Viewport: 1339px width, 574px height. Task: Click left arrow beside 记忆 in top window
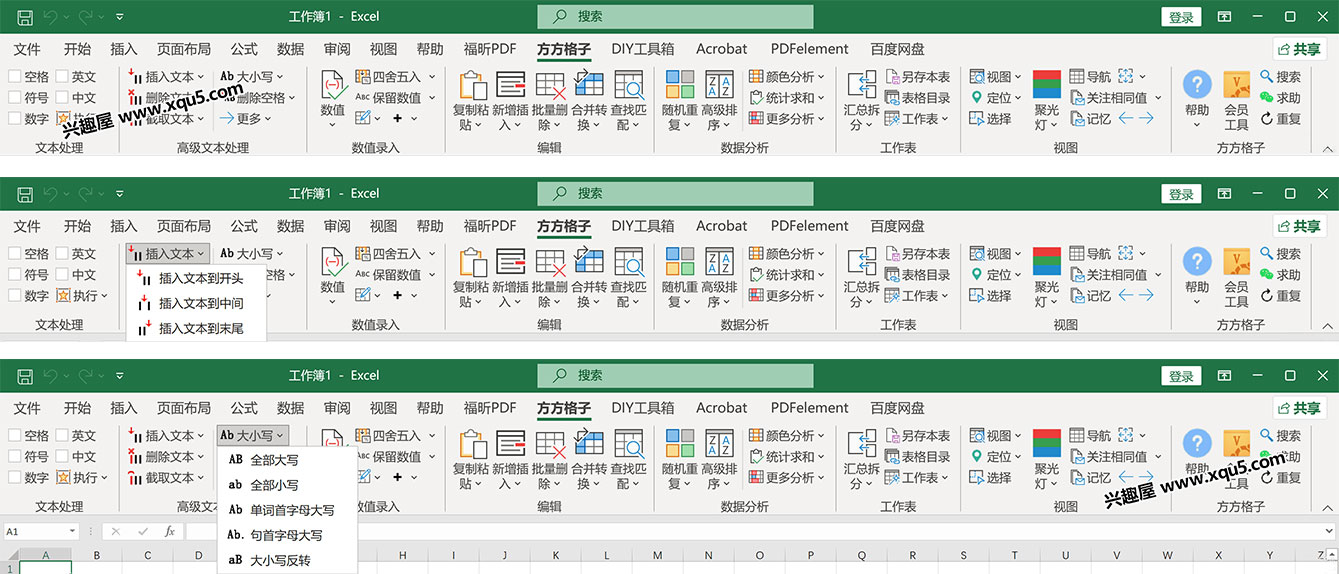pyautogui.click(x=1126, y=118)
